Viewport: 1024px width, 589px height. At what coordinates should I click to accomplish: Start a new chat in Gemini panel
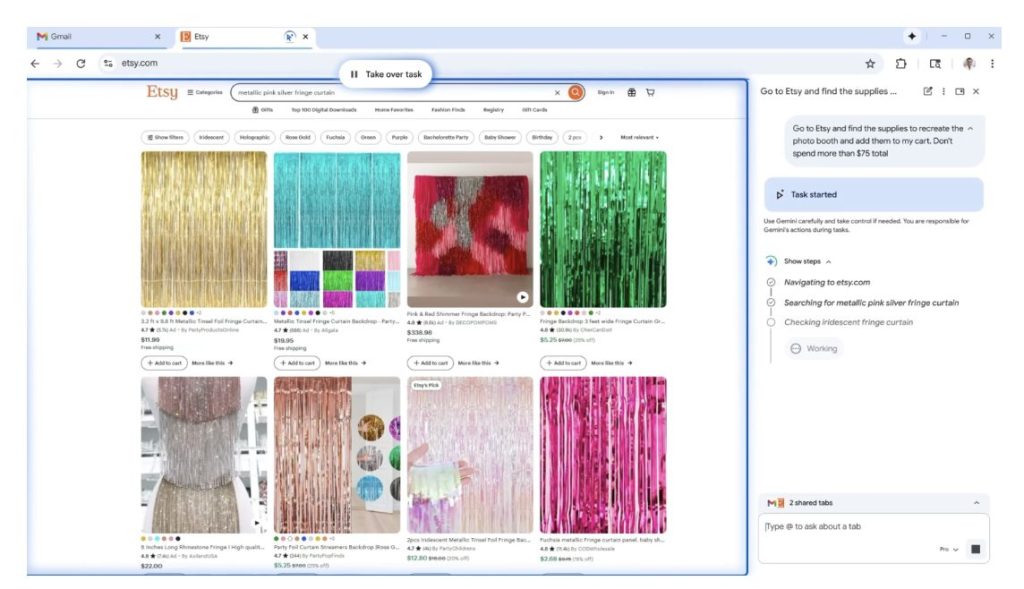(927, 91)
